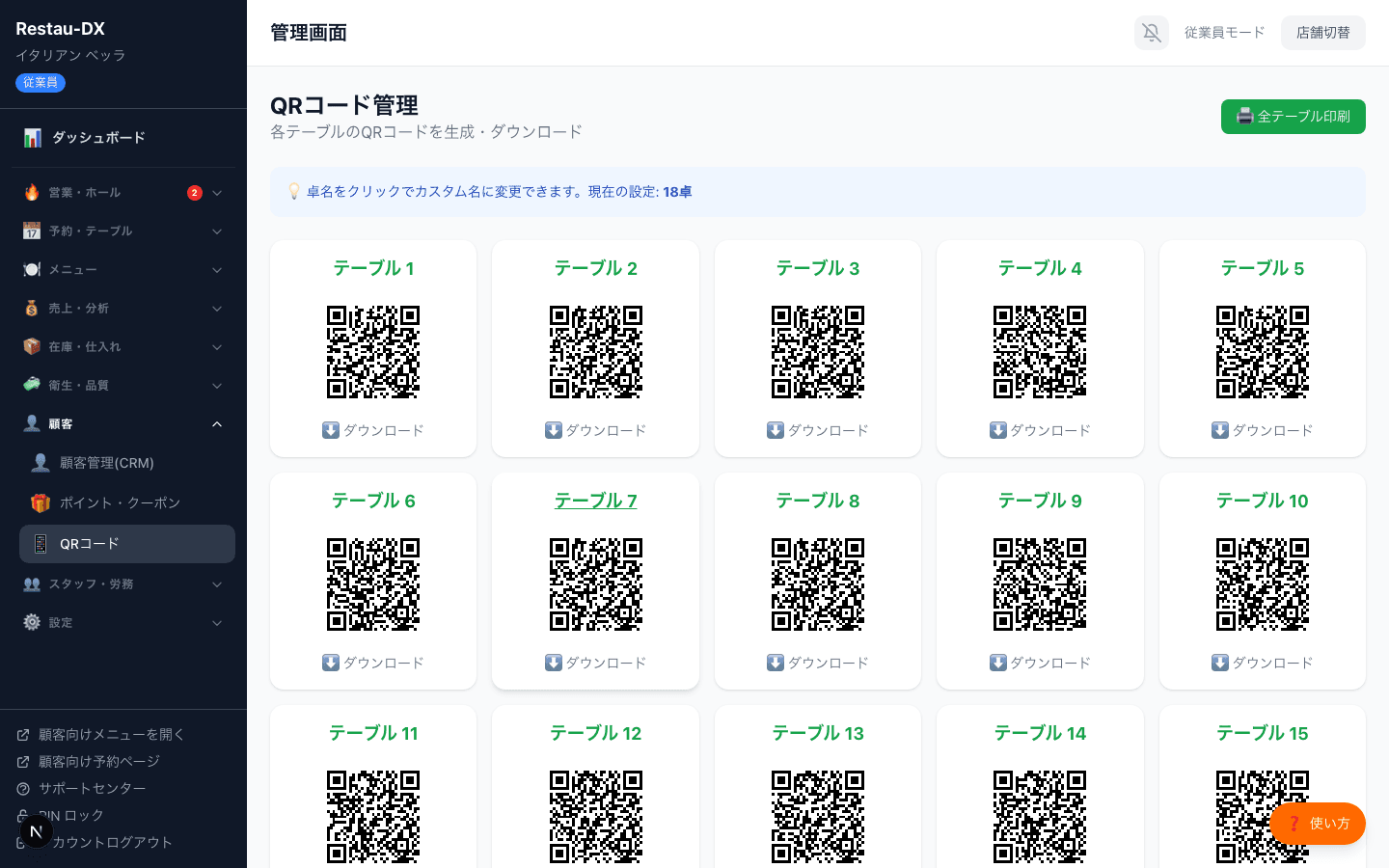Open 顧客管理(CRM) in the sidebar
Screen dimensions: 1389x868
pyautogui.click(x=127, y=463)
